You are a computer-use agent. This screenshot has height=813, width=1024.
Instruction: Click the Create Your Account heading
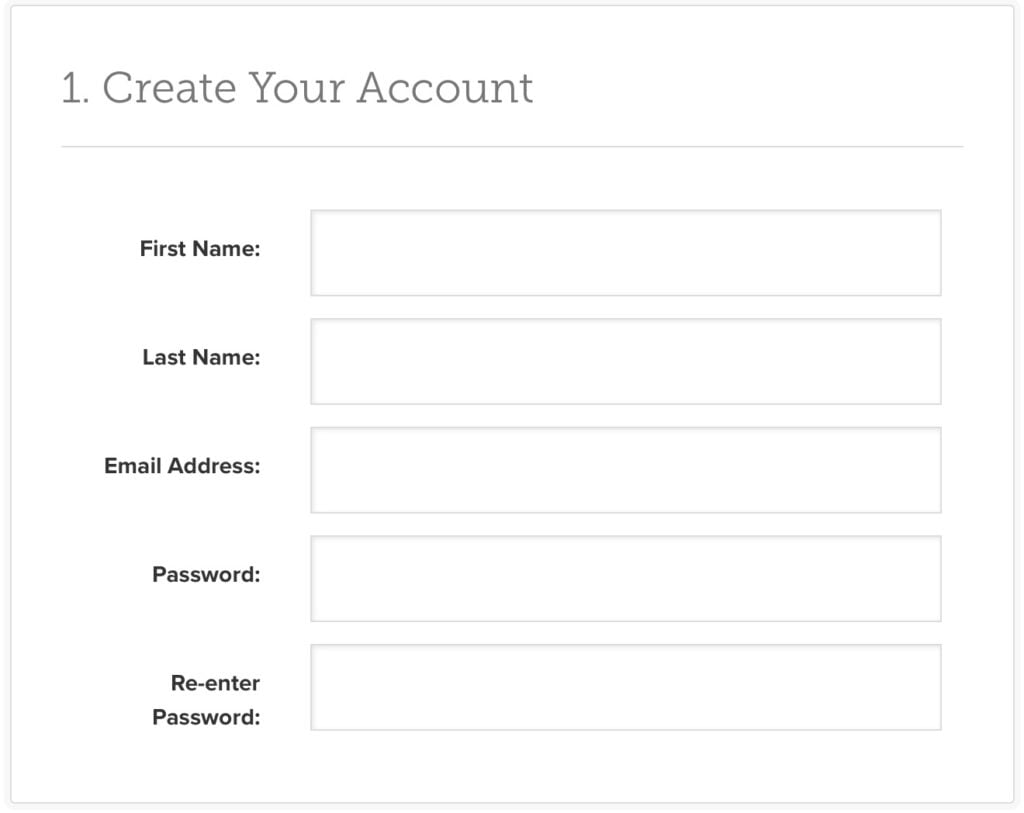(297, 88)
